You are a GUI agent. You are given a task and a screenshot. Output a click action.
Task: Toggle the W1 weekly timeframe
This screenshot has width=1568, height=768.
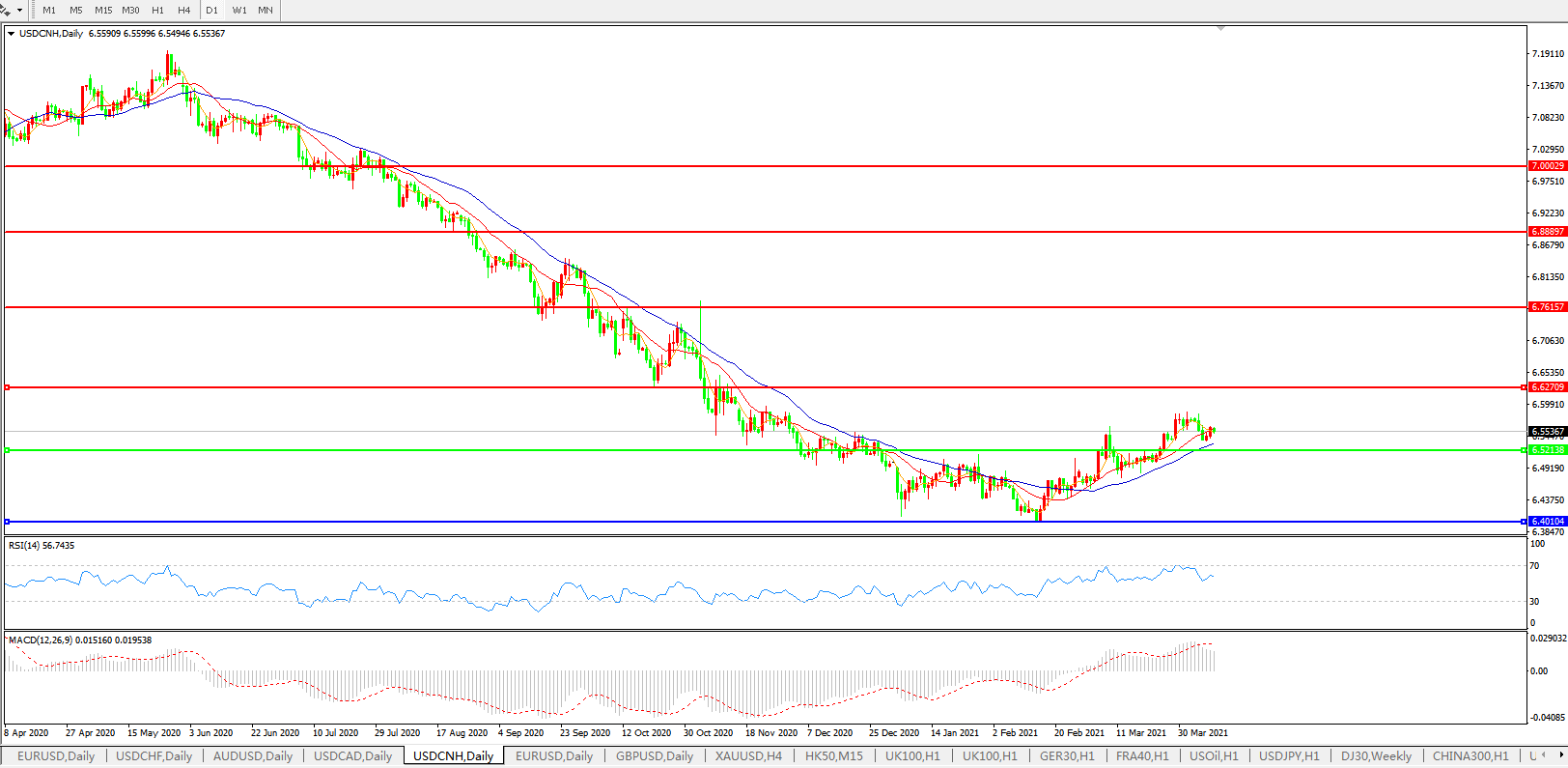(239, 10)
